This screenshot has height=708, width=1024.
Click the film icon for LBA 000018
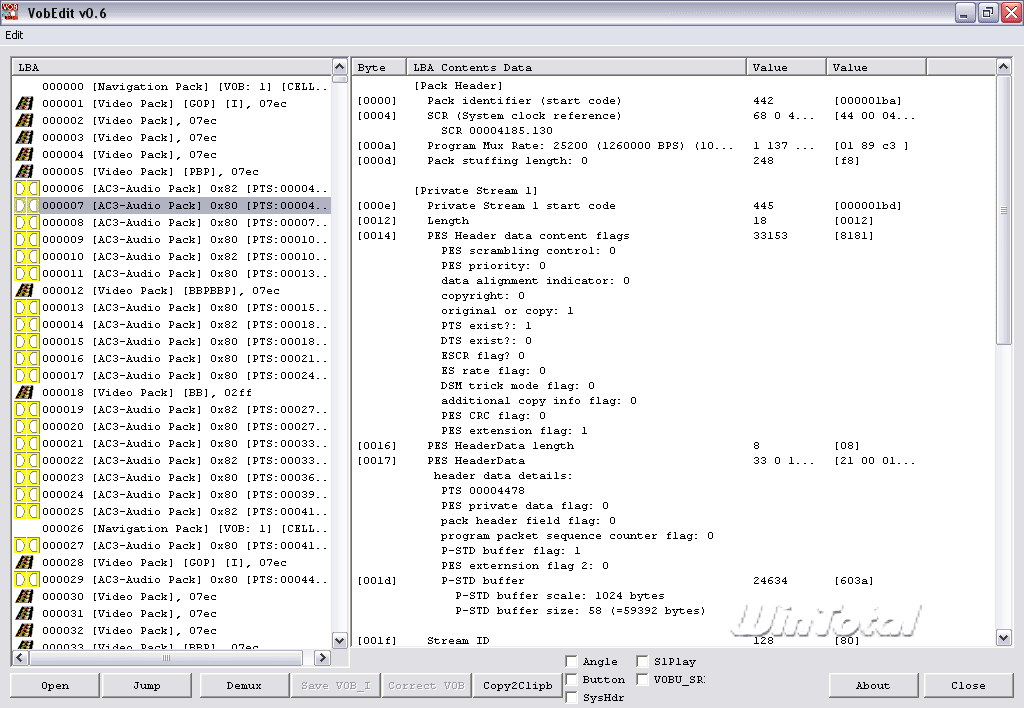26,393
